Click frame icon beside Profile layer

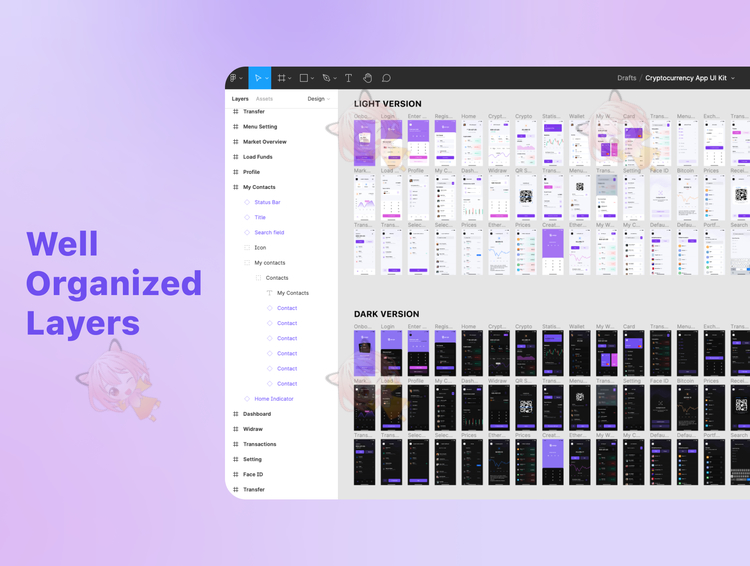point(235,172)
